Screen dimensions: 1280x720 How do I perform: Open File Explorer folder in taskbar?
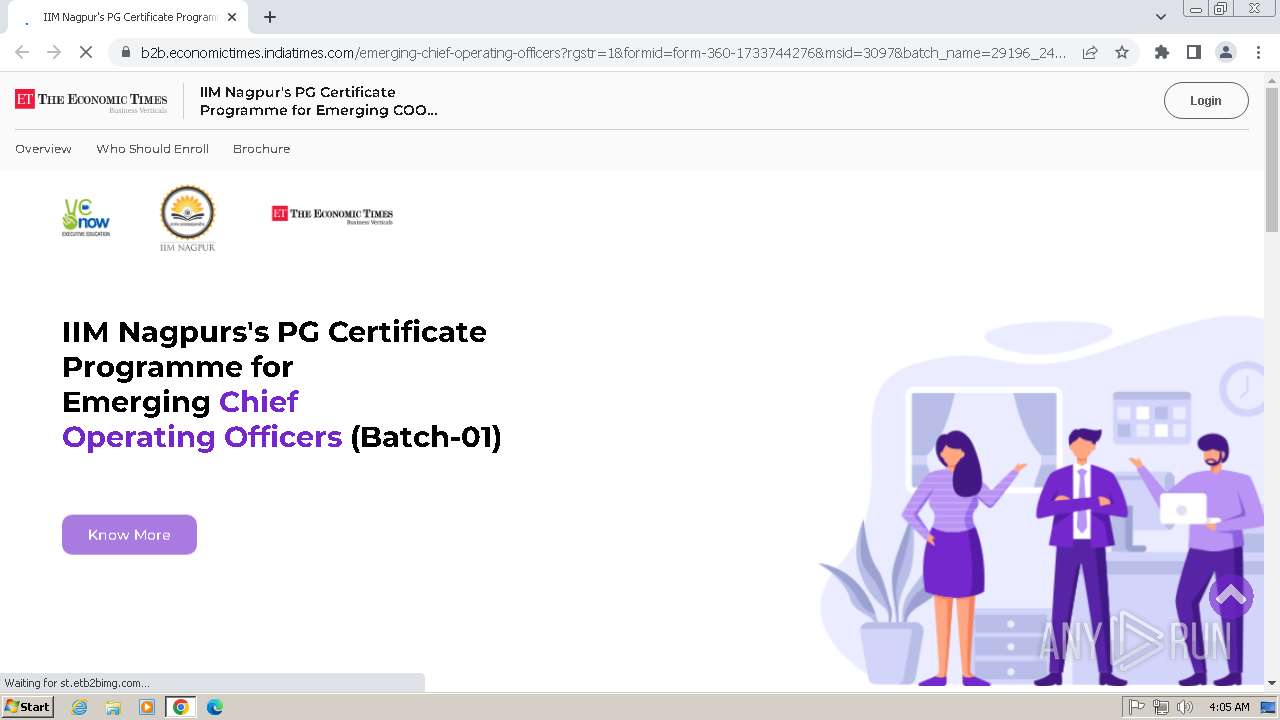click(113, 707)
